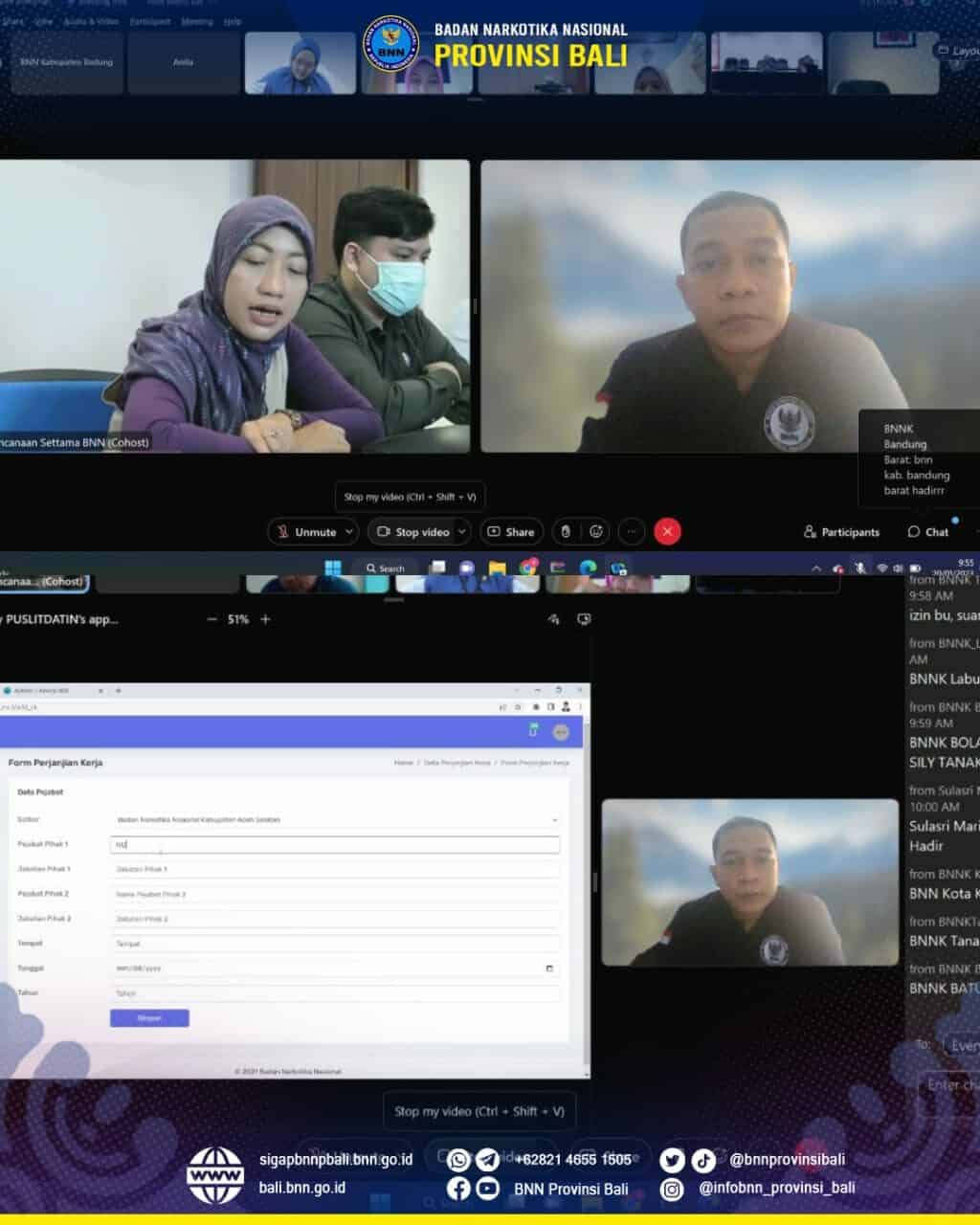Open Data Perjanjian Kerja breadcrumb link
The image size is (980, 1225).
[x=457, y=763]
